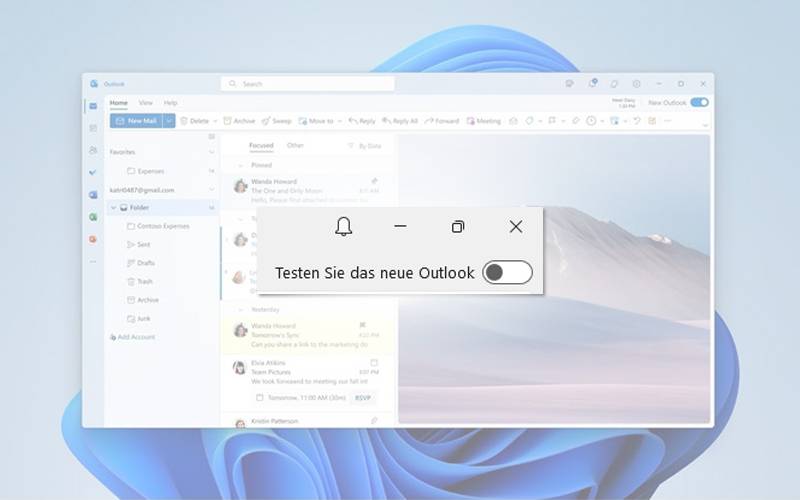The height and width of the screenshot is (500, 800).
Task: Open notifications via the large bell icon
Action: tap(343, 227)
